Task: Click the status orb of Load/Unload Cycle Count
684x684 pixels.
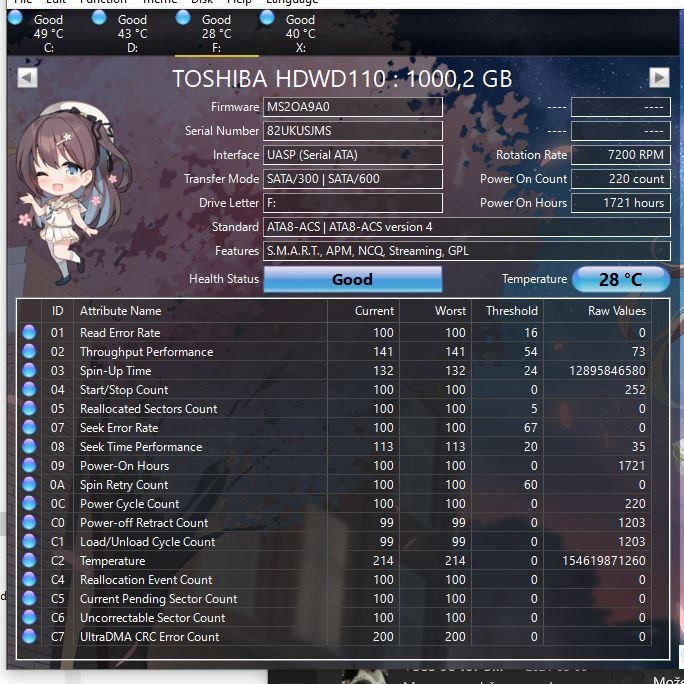Action: pyautogui.click(x=29, y=541)
